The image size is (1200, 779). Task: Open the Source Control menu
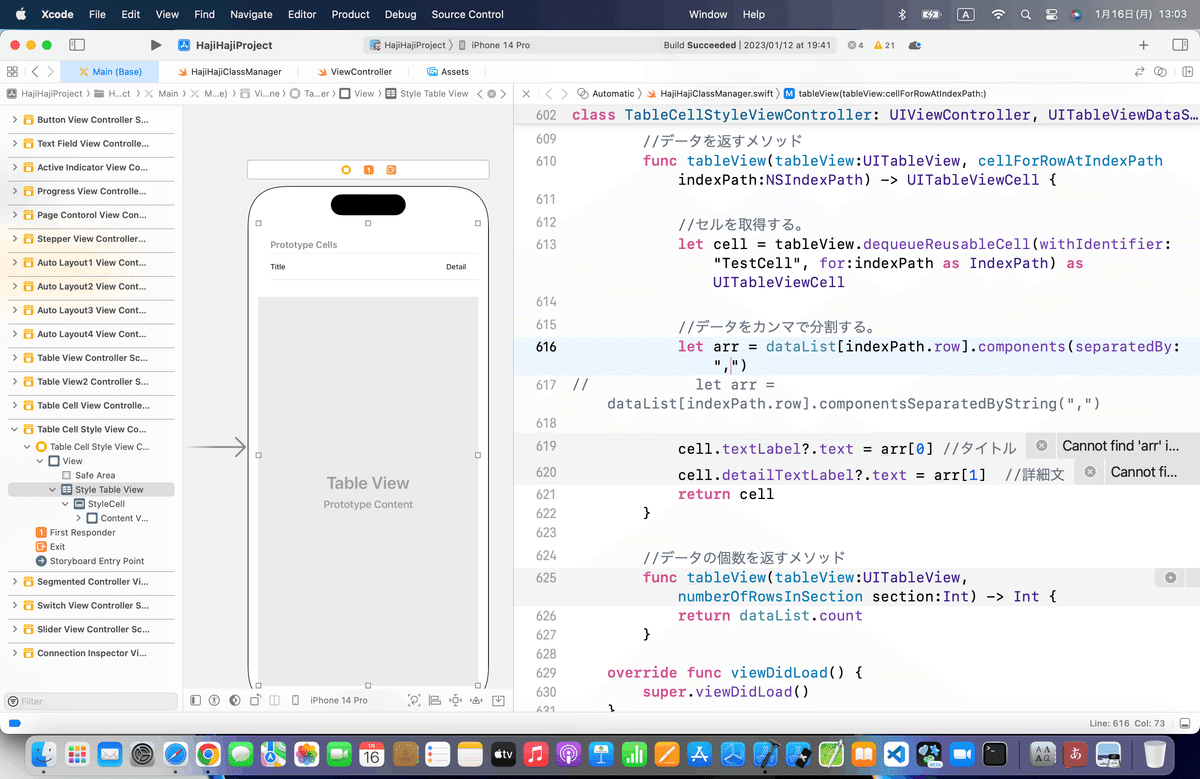468,14
